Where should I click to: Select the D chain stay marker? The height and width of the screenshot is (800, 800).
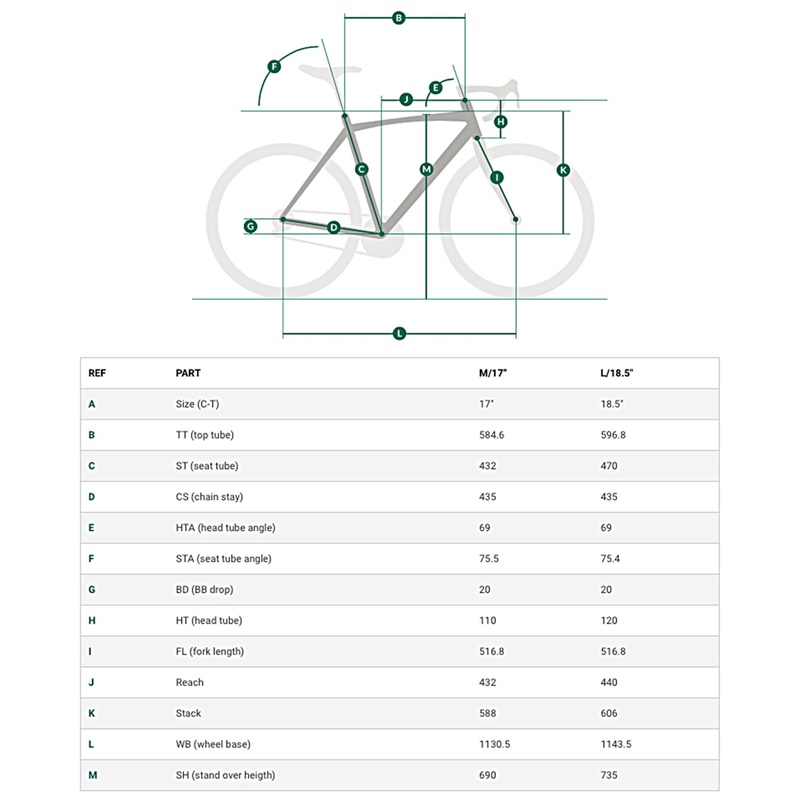click(x=334, y=227)
